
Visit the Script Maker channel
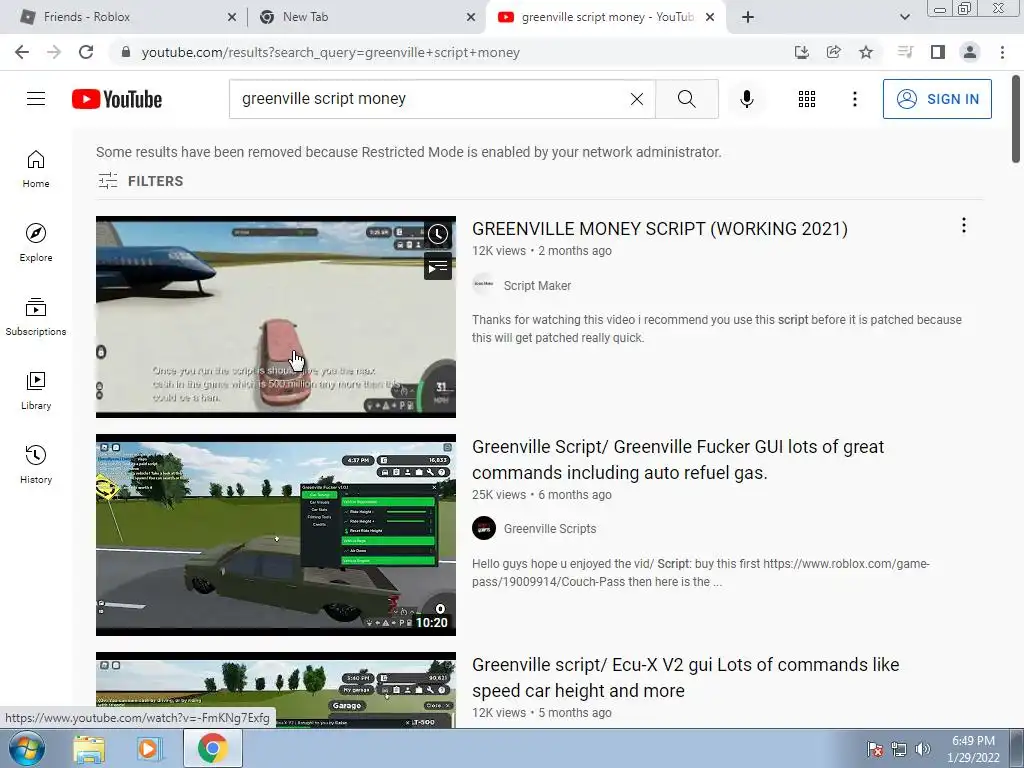pos(537,285)
